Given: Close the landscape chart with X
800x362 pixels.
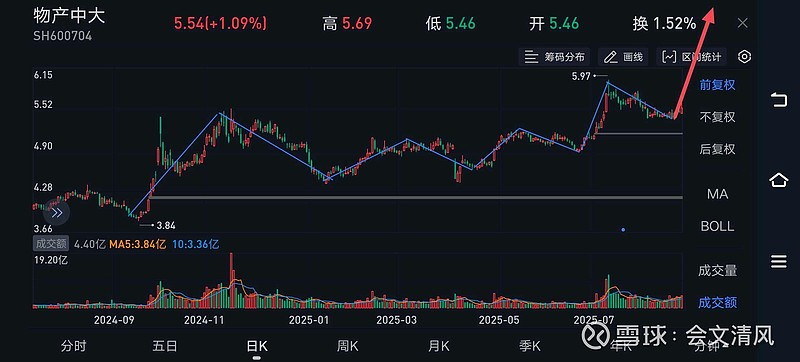Looking at the screenshot, I should [743, 23].
